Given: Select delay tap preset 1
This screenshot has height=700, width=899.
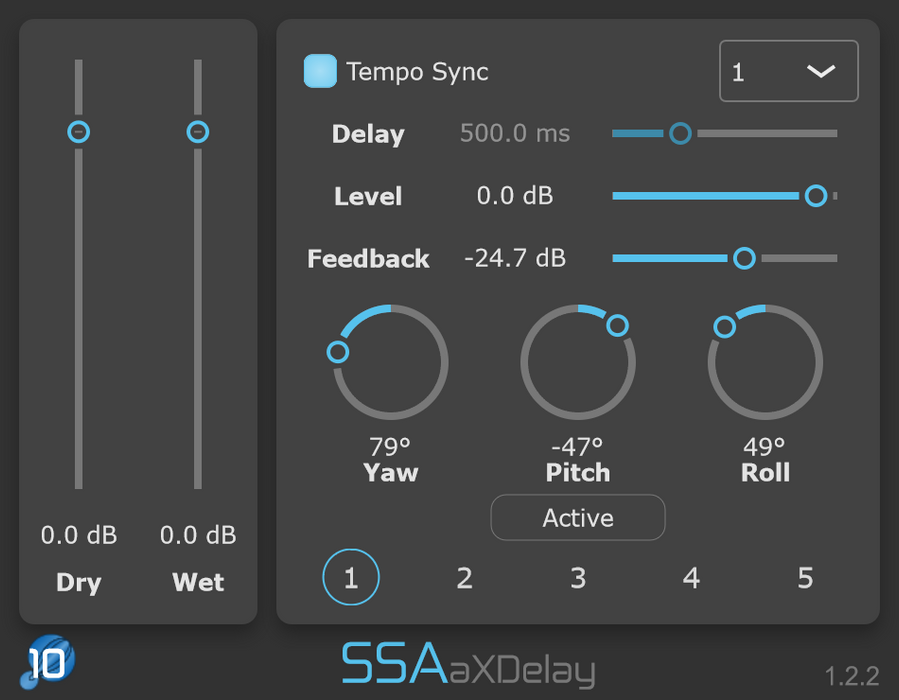Looking at the screenshot, I should click(x=351, y=577).
